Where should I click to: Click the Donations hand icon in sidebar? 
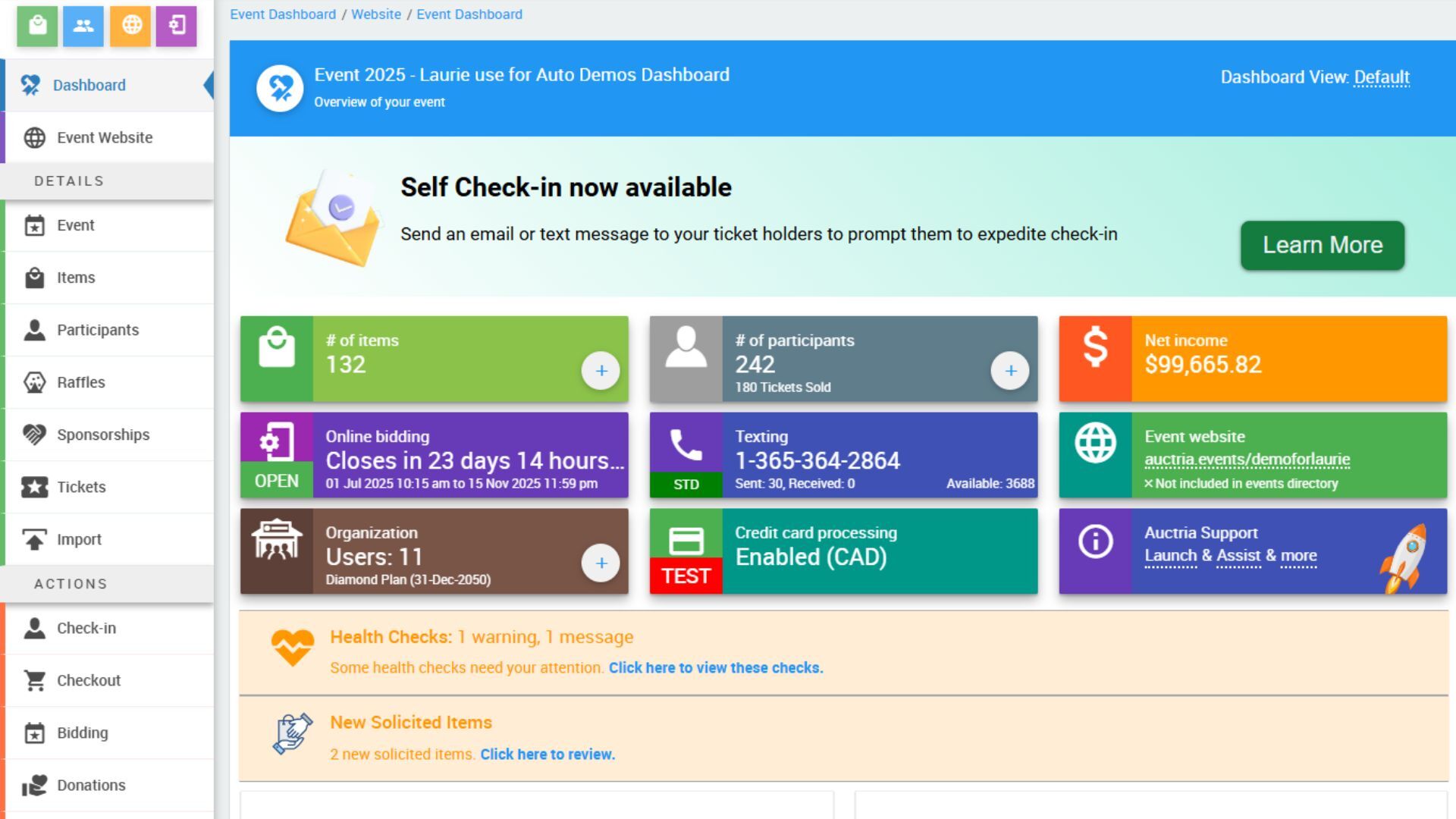click(33, 785)
